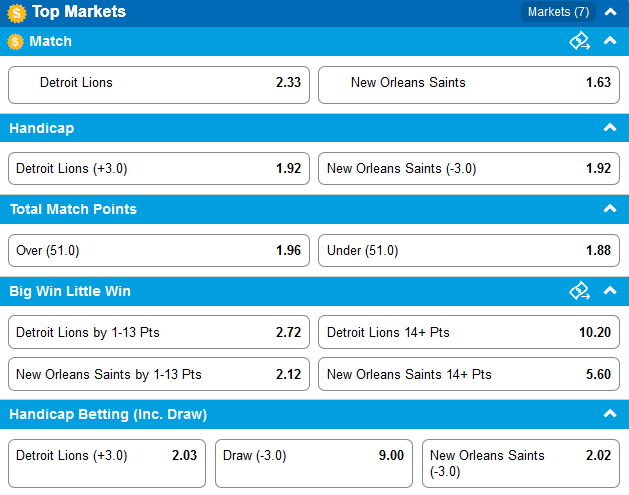This screenshot has height=495, width=629.
Task: Click the cash-out icon in Match header
Action: coord(580,41)
